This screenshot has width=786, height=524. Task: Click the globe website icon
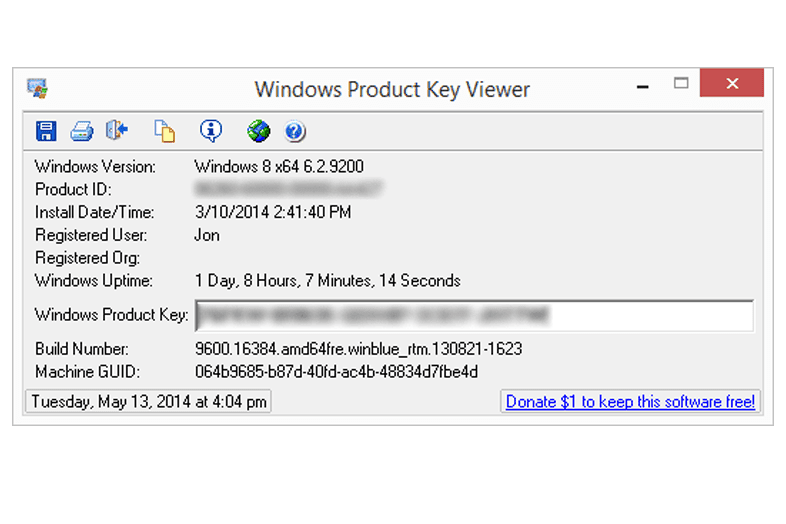pos(259,131)
